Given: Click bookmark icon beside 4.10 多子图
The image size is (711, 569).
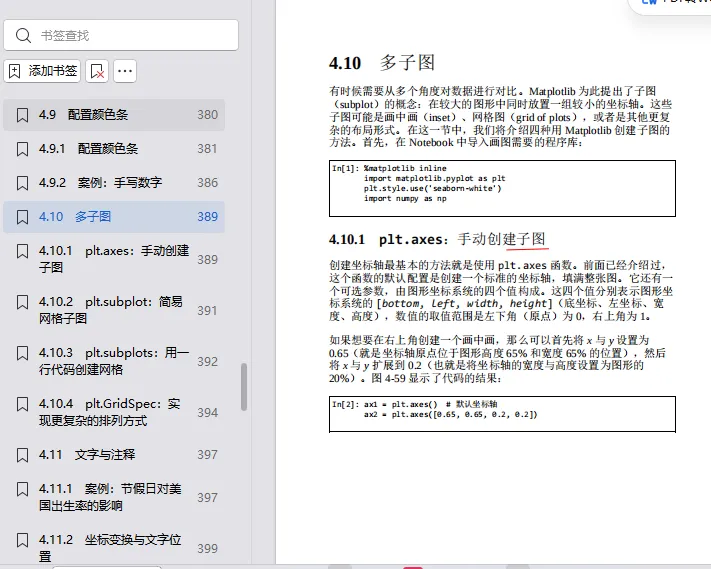Looking at the screenshot, I should (22, 217).
